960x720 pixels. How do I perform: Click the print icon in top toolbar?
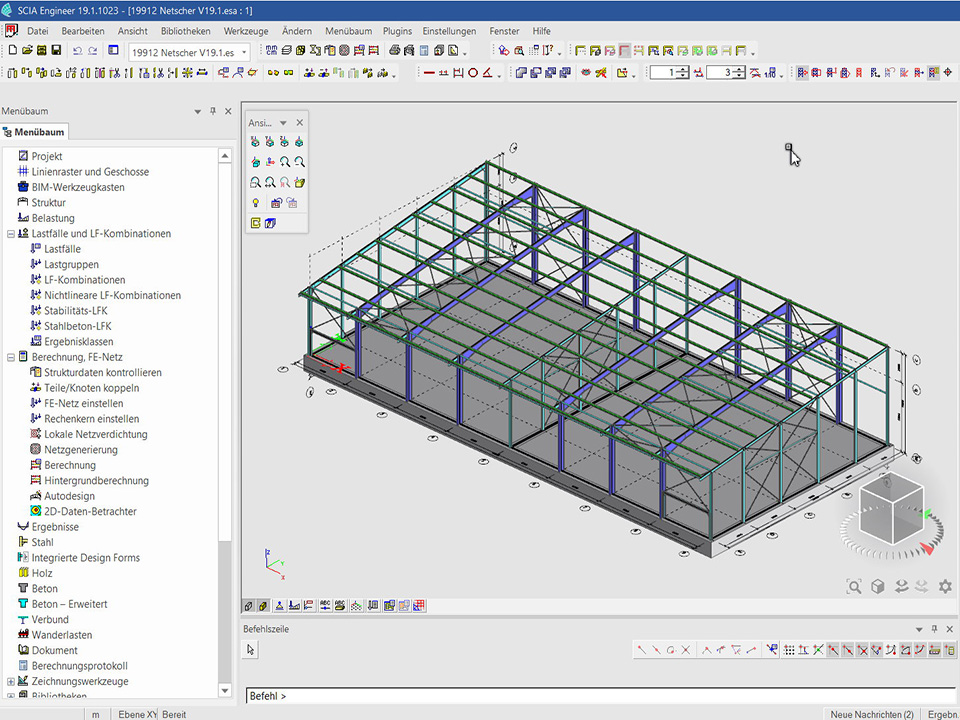click(394, 51)
